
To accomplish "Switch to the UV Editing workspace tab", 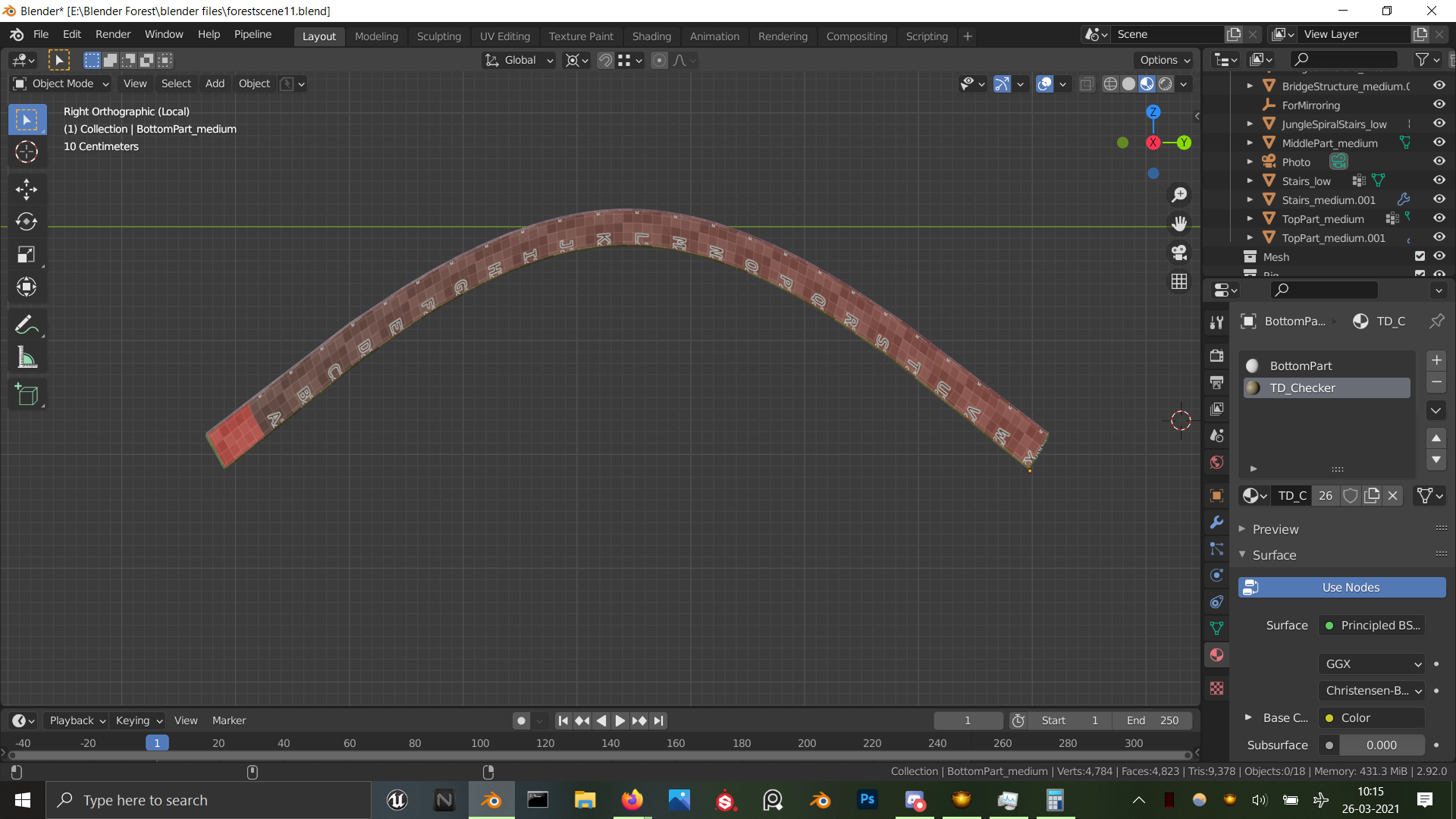I will click(x=504, y=36).
